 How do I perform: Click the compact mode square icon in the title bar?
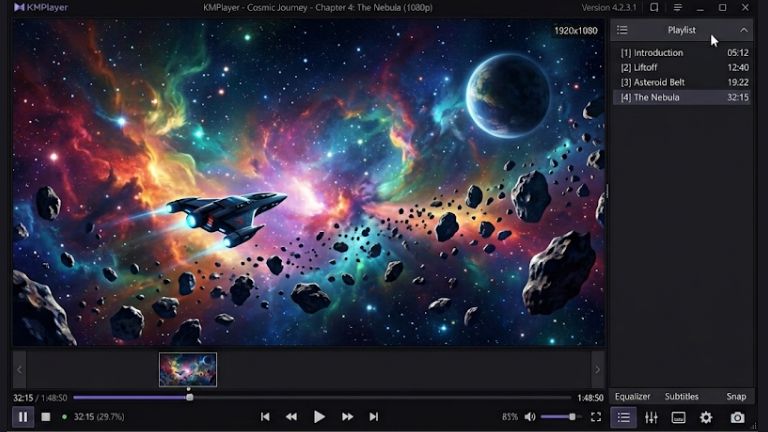click(654, 7)
